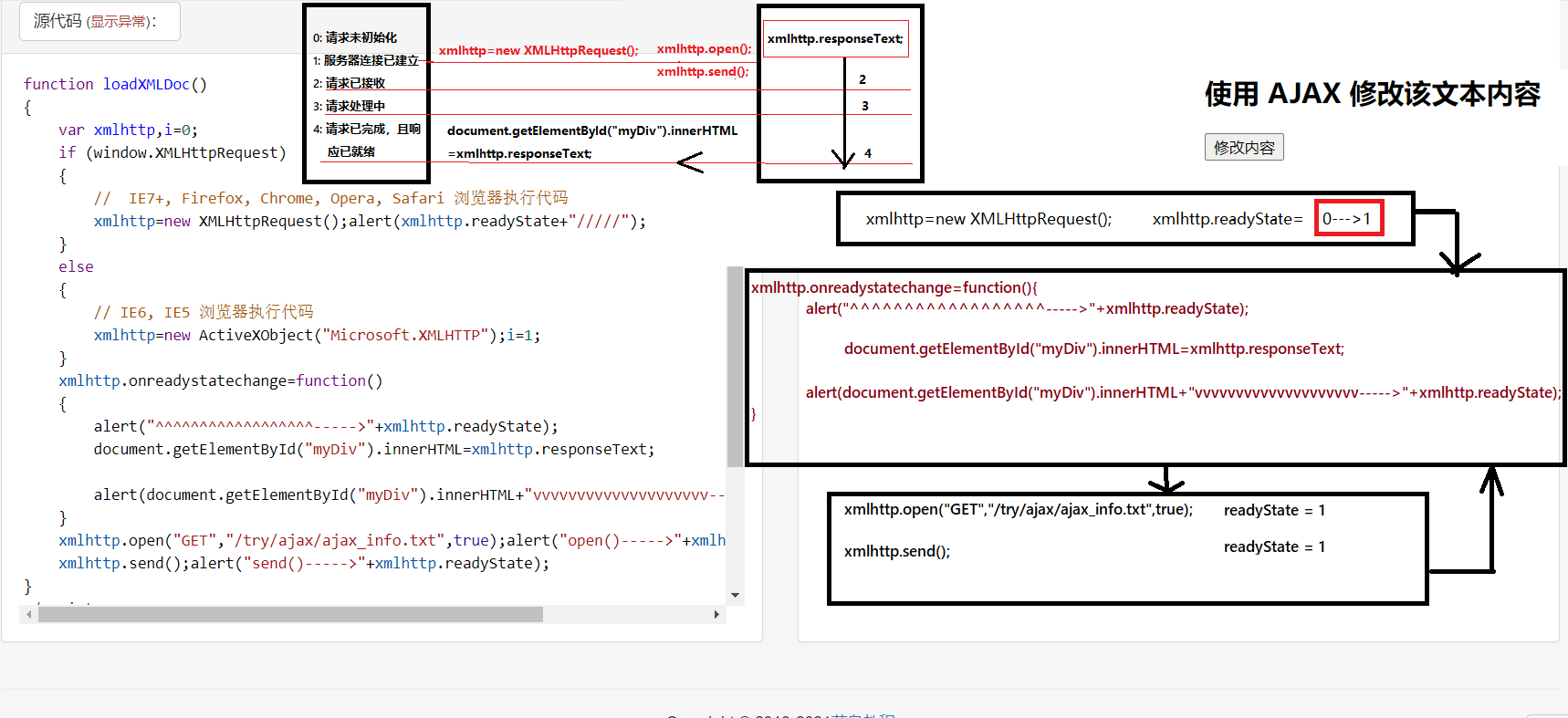Click the 'xmlhttp=new XMLHttpRequest();' code line
Image resolution: width=1568 pixels, height=718 pixels.
[370, 221]
